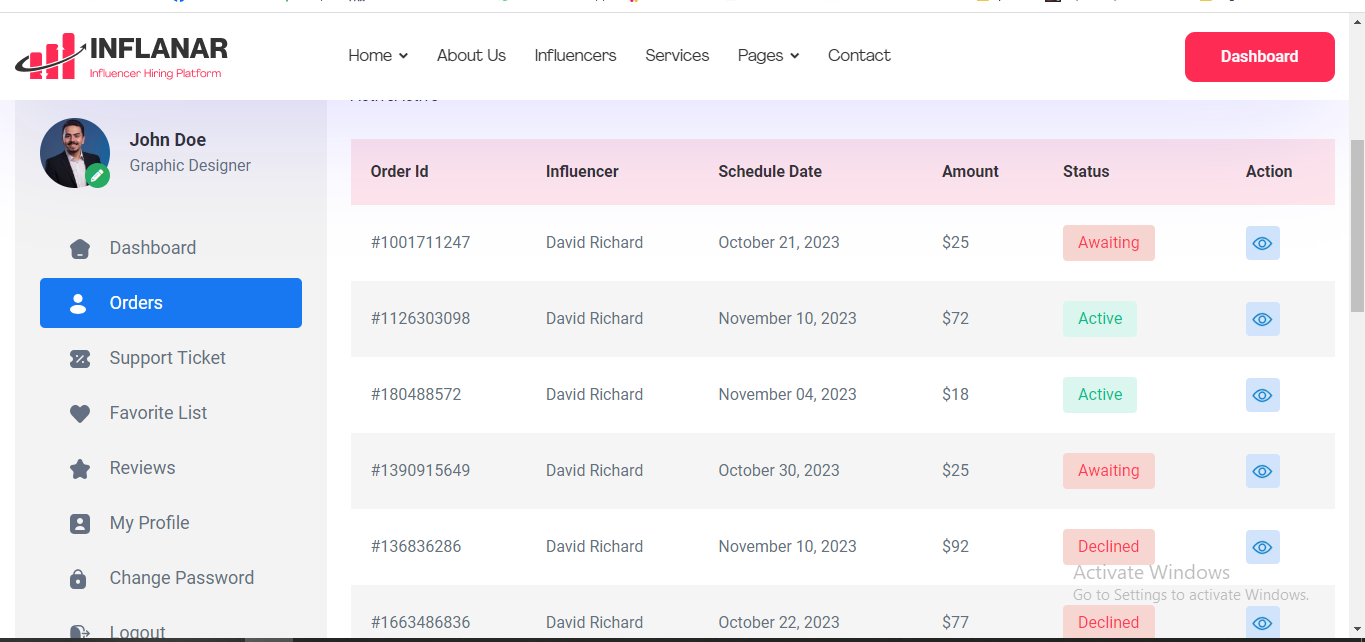Go to the Contact page

pos(859,56)
